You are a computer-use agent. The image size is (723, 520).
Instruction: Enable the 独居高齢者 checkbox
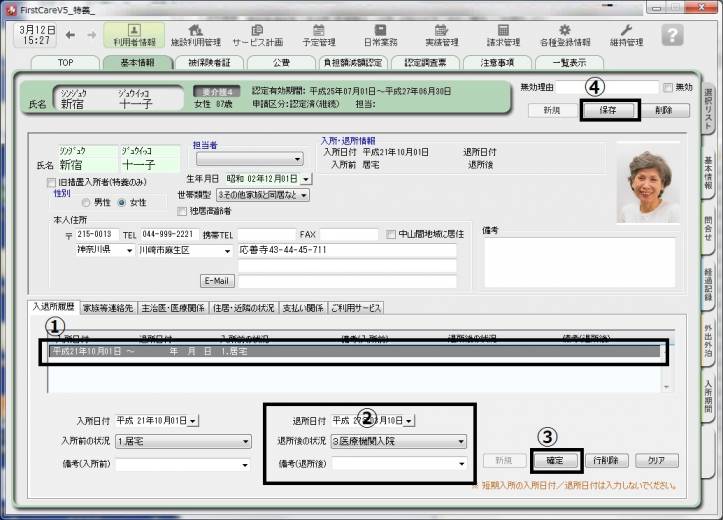(180, 211)
